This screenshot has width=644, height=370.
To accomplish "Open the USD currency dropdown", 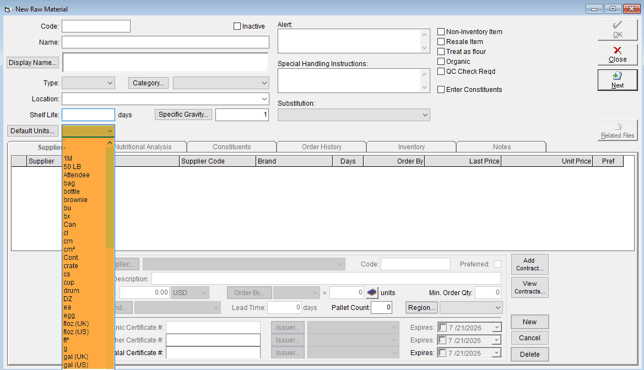I will (204, 293).
